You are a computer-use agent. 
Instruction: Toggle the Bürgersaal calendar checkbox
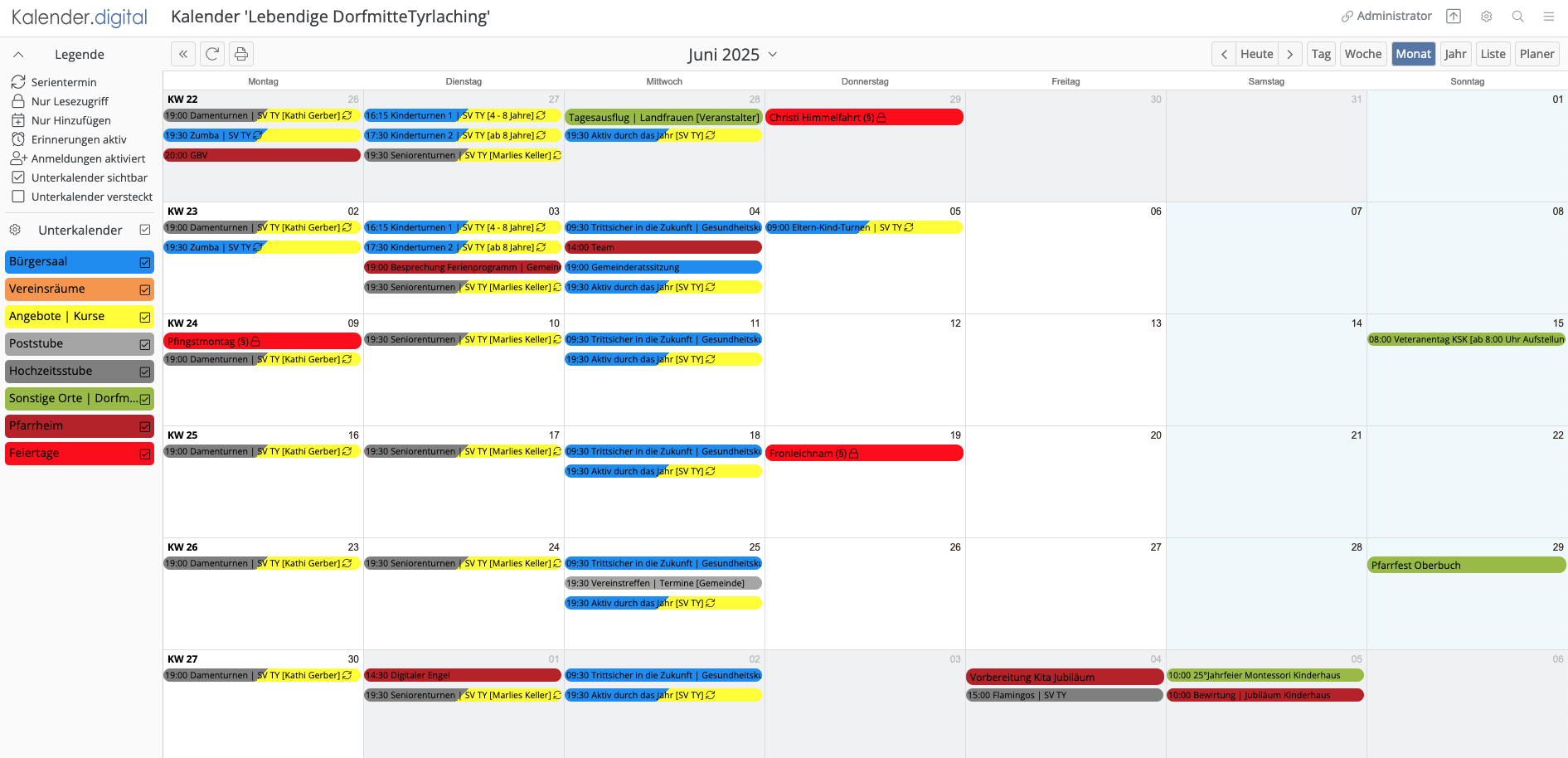click(145, 262)
